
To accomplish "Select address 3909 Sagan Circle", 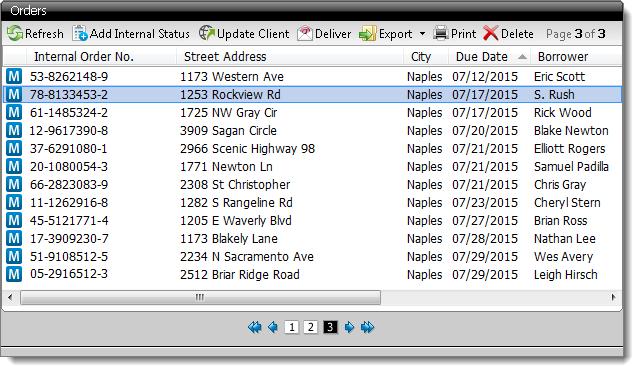I will pos(228,131).
